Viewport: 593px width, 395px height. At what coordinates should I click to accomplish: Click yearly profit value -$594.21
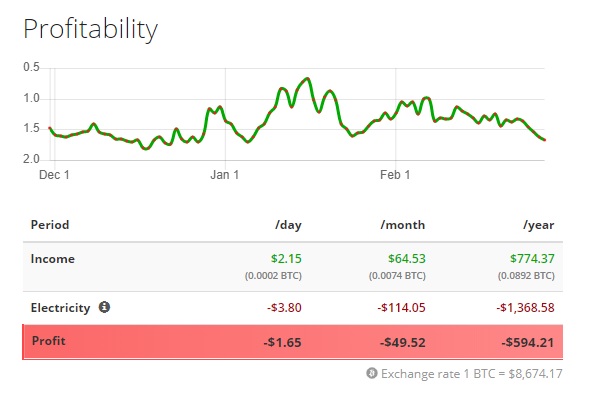pos(528,342)
